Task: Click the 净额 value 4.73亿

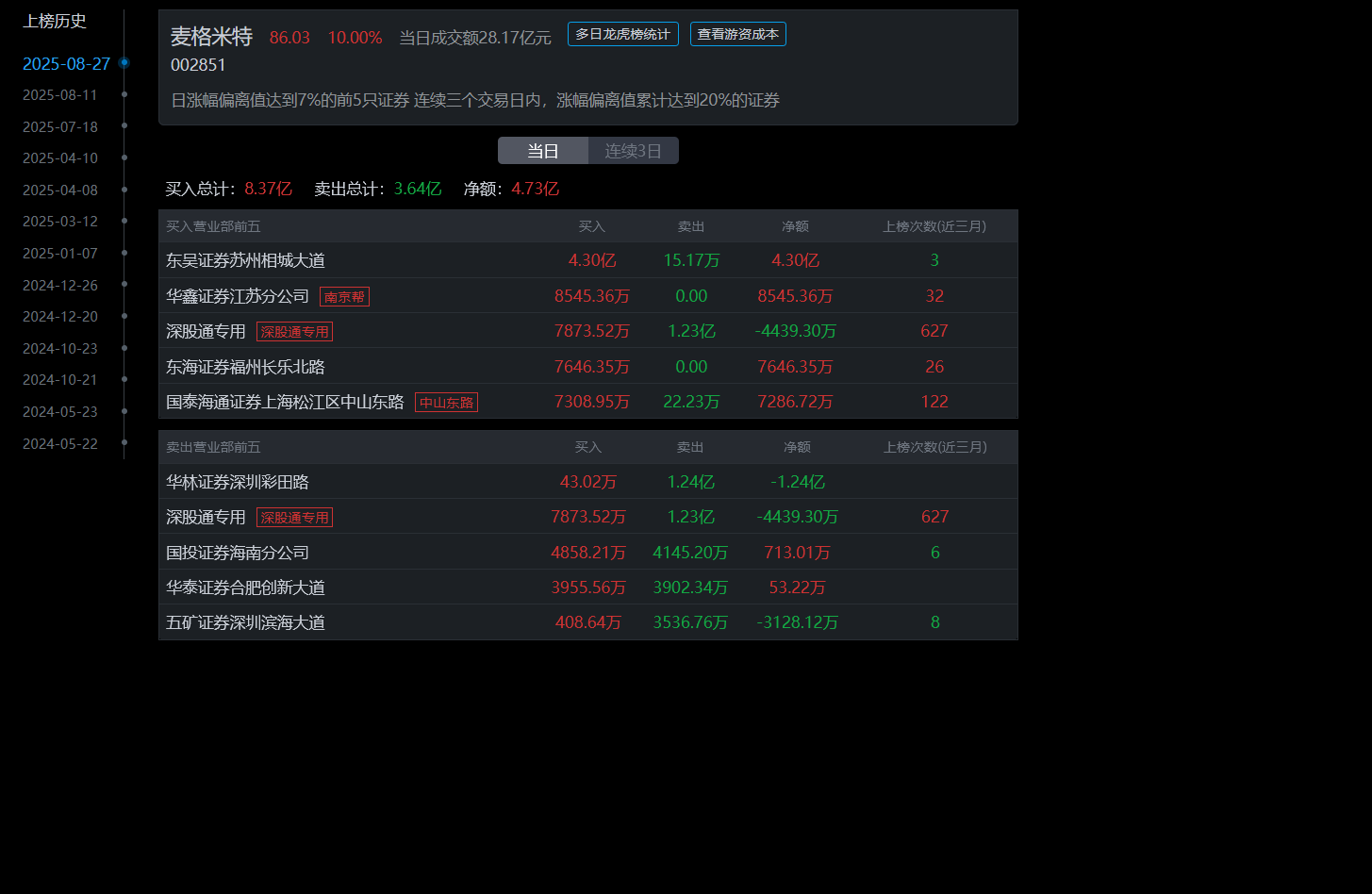Action: 535,189
